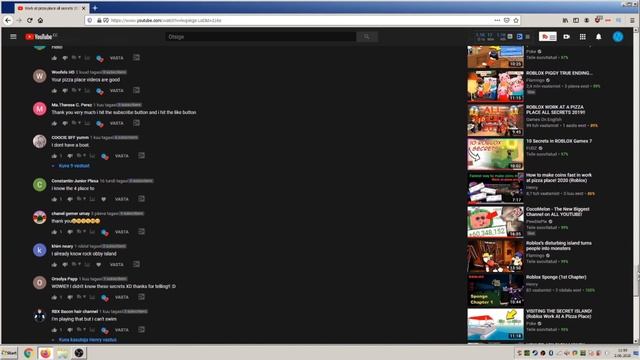The image size is (640, 360).
Task: Go back with the browser back arrow
Action: [8, 20]
